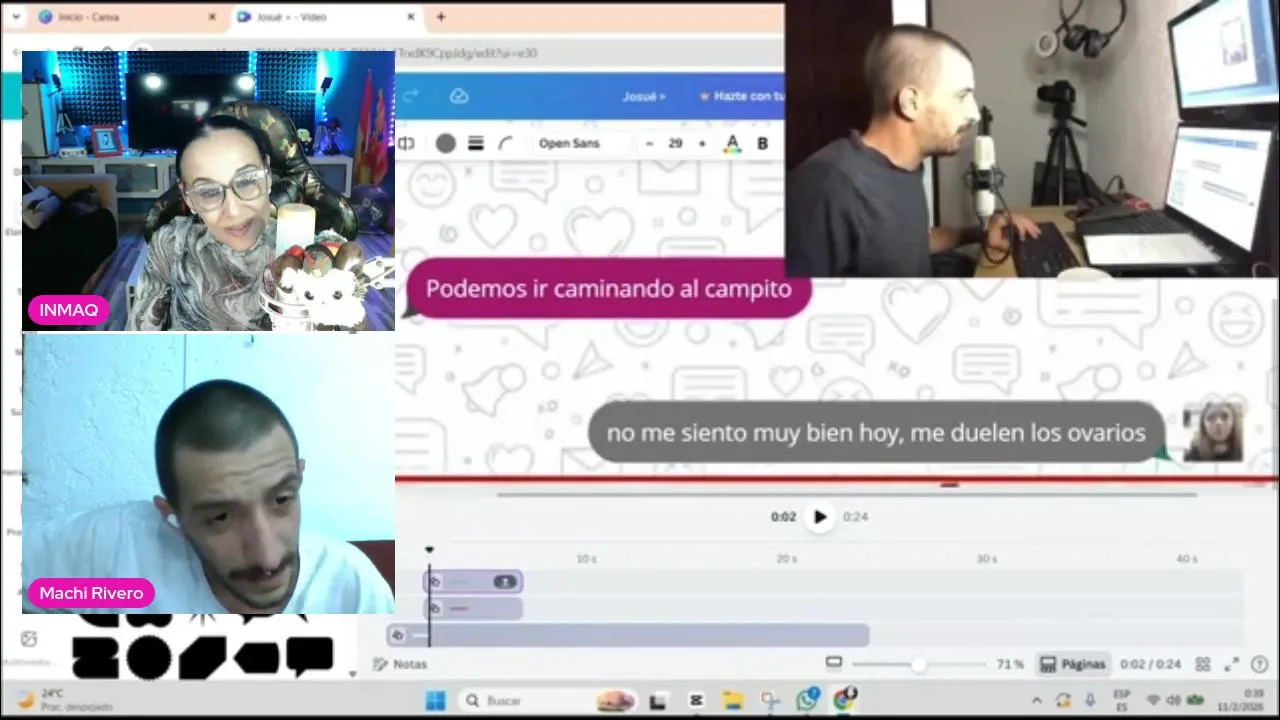
Task: Select the second short timeline track clip
Action: pyautogui.click(x=473, y=608)
